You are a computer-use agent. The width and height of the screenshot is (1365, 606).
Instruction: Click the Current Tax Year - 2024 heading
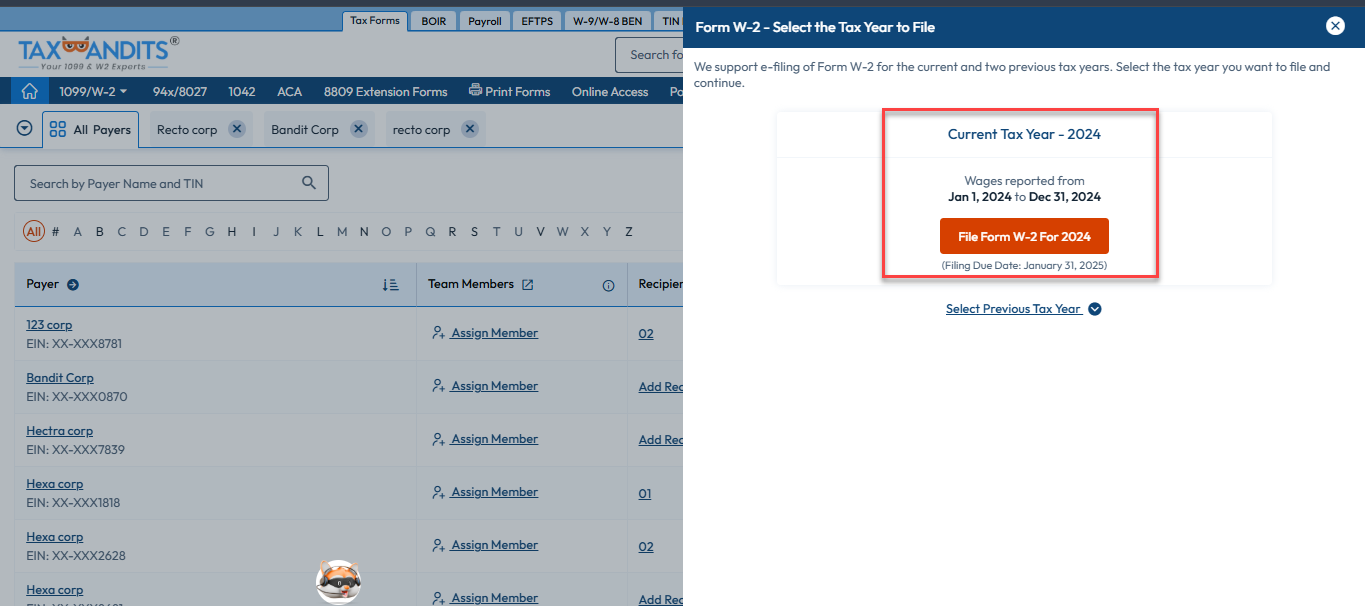[x=1024, y=134]
